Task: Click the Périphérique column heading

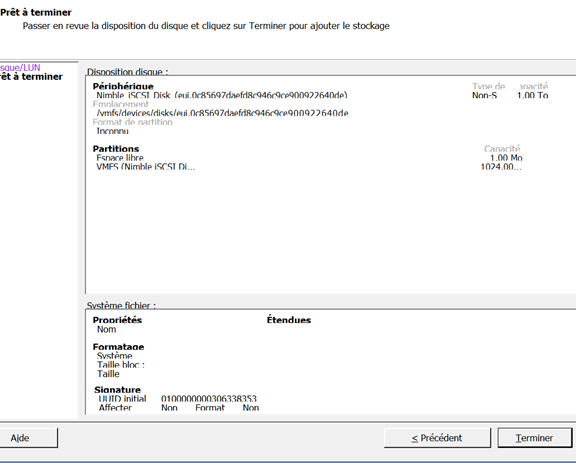Action: tap(123, 86)
